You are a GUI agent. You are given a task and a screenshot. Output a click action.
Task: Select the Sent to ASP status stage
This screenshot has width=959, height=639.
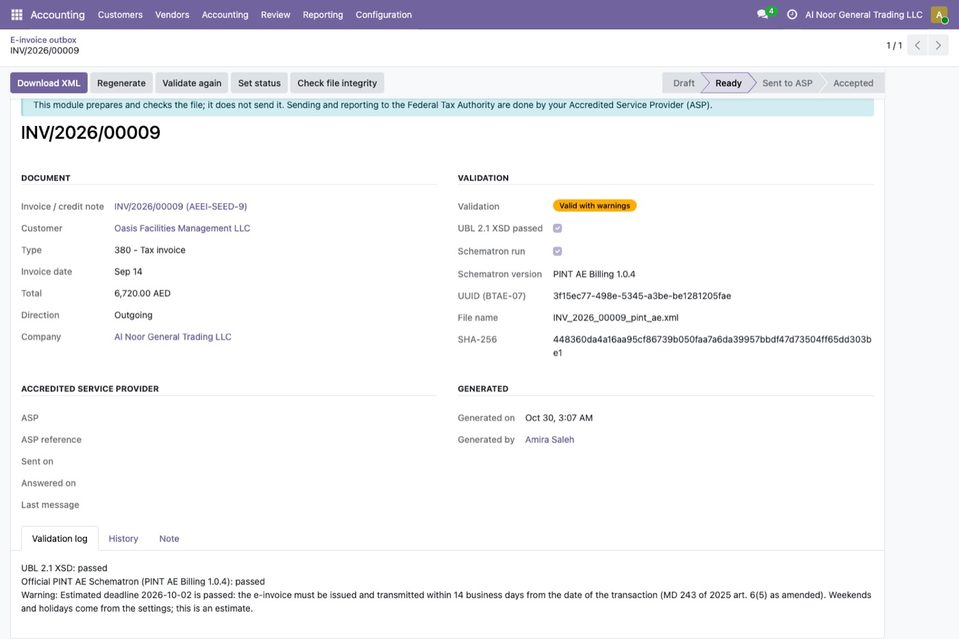pyautogui.click(x=787, y=83)
